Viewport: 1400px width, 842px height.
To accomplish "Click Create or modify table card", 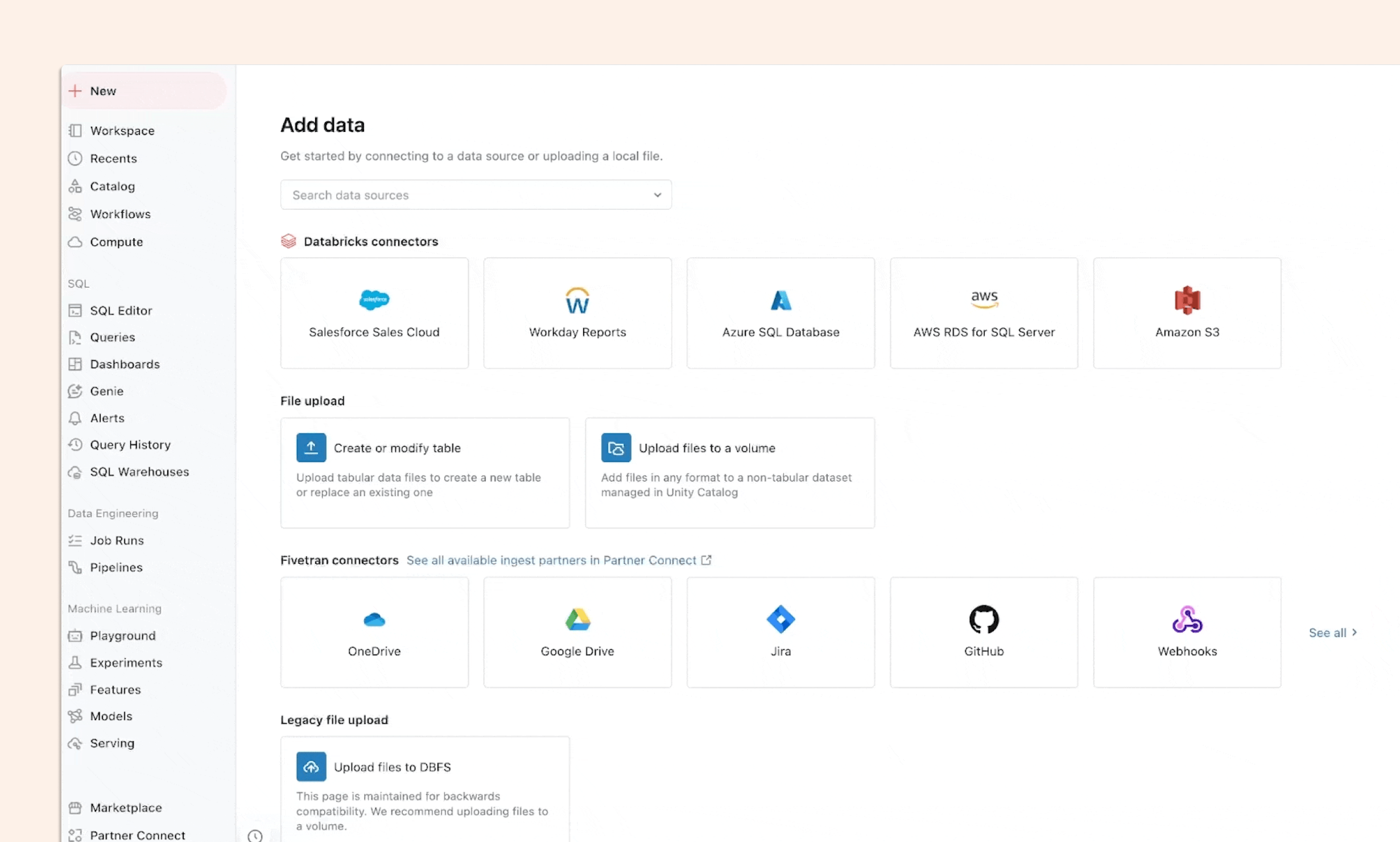I will (424, 472).
